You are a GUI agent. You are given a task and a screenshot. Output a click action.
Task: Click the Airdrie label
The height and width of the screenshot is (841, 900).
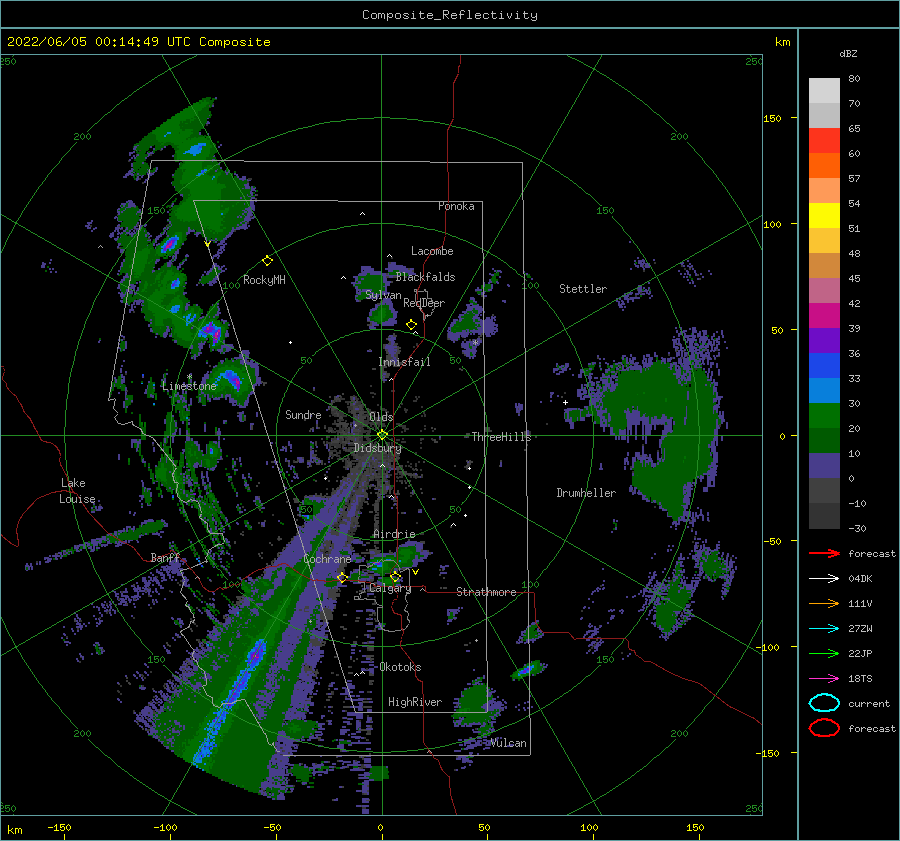coord(394,534)
